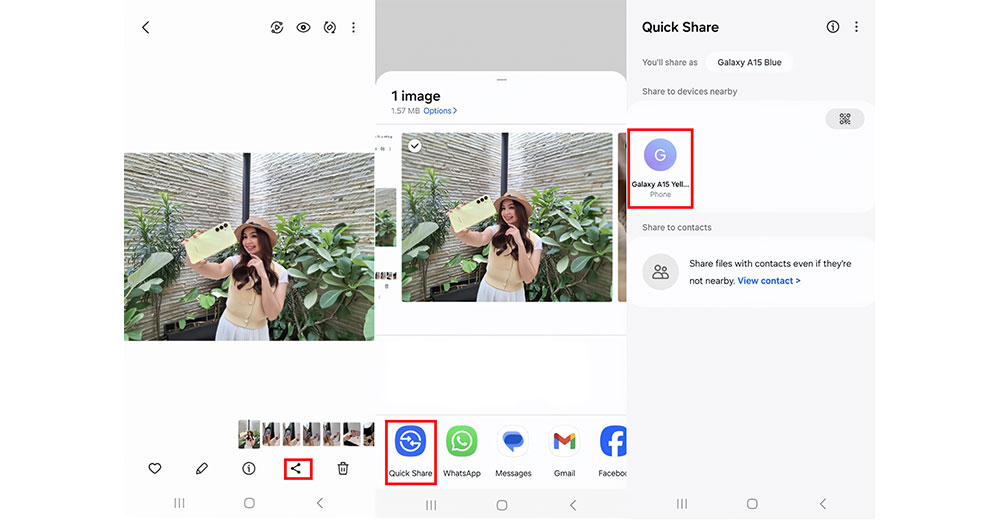Uncheck the selected image checkmark
1000x521 pixels.
[x=415, y=146]
